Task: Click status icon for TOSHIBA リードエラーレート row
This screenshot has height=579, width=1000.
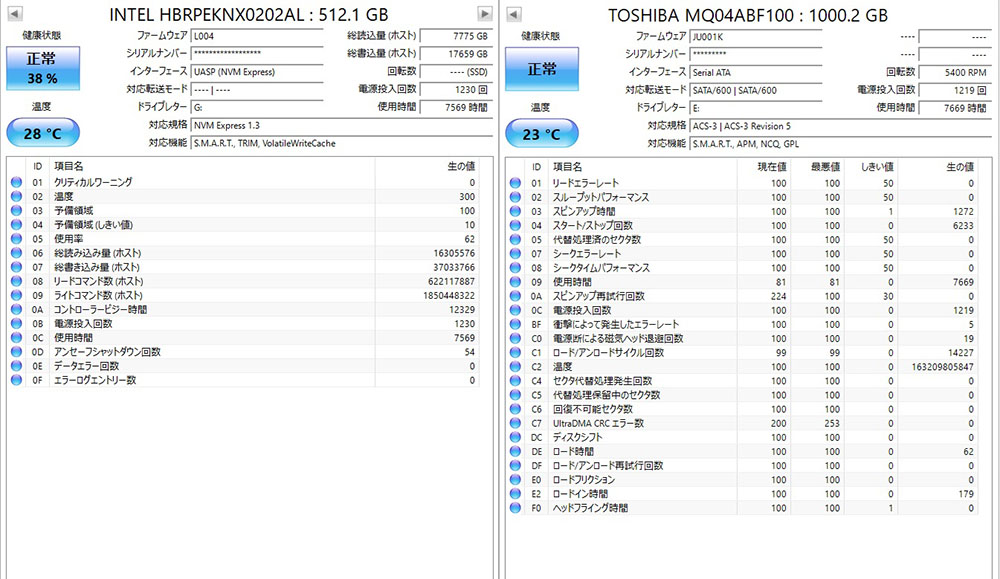Action: [515, 183]
